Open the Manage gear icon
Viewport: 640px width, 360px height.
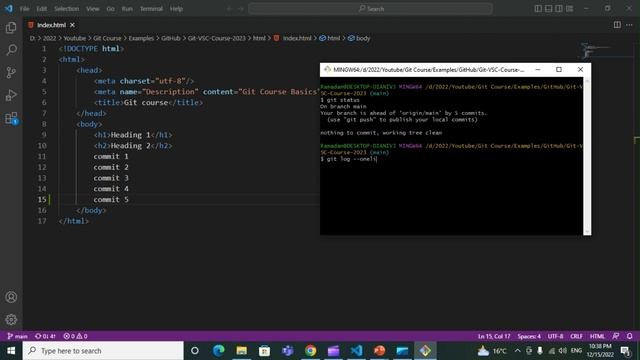point(11,319)
